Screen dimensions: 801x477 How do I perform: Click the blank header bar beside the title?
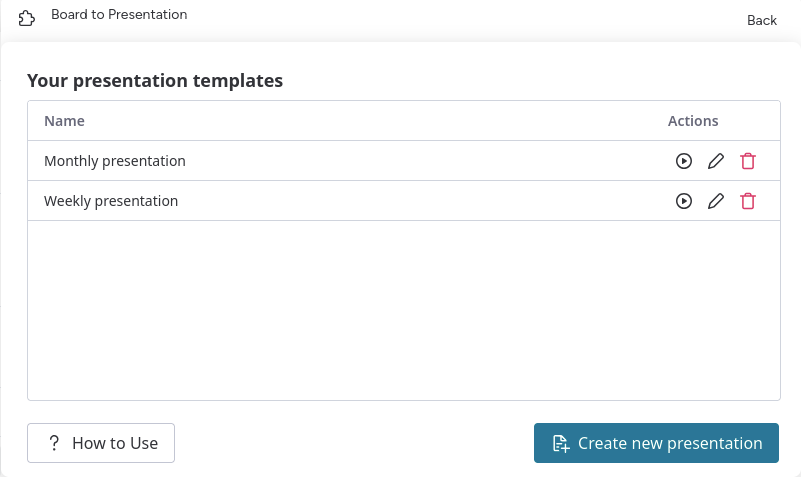[x=450, y=18]
